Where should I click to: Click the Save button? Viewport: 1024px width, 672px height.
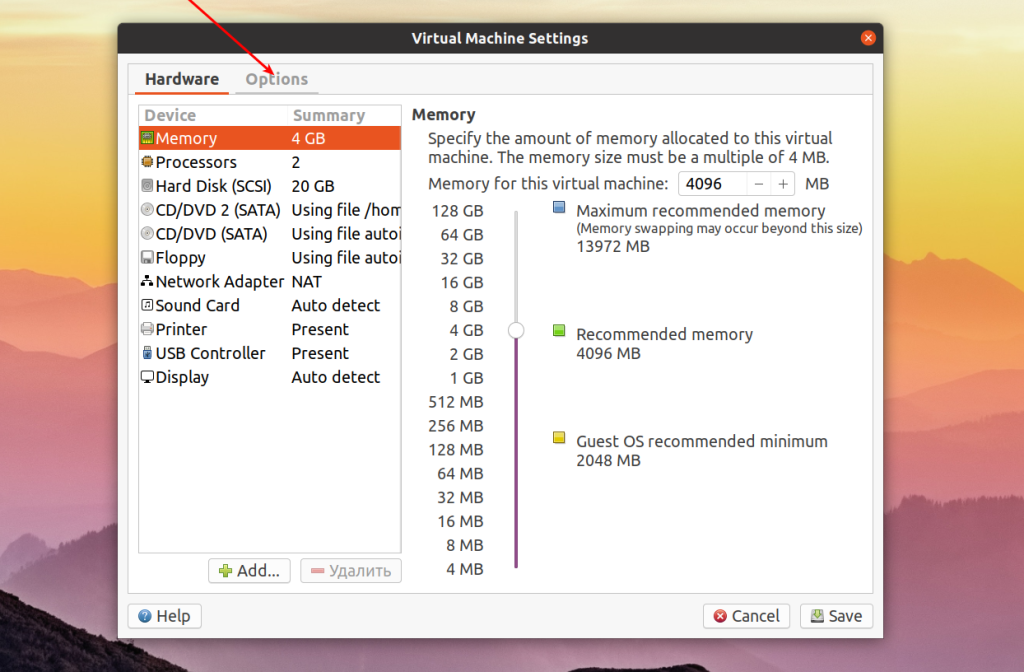point(837,616)
